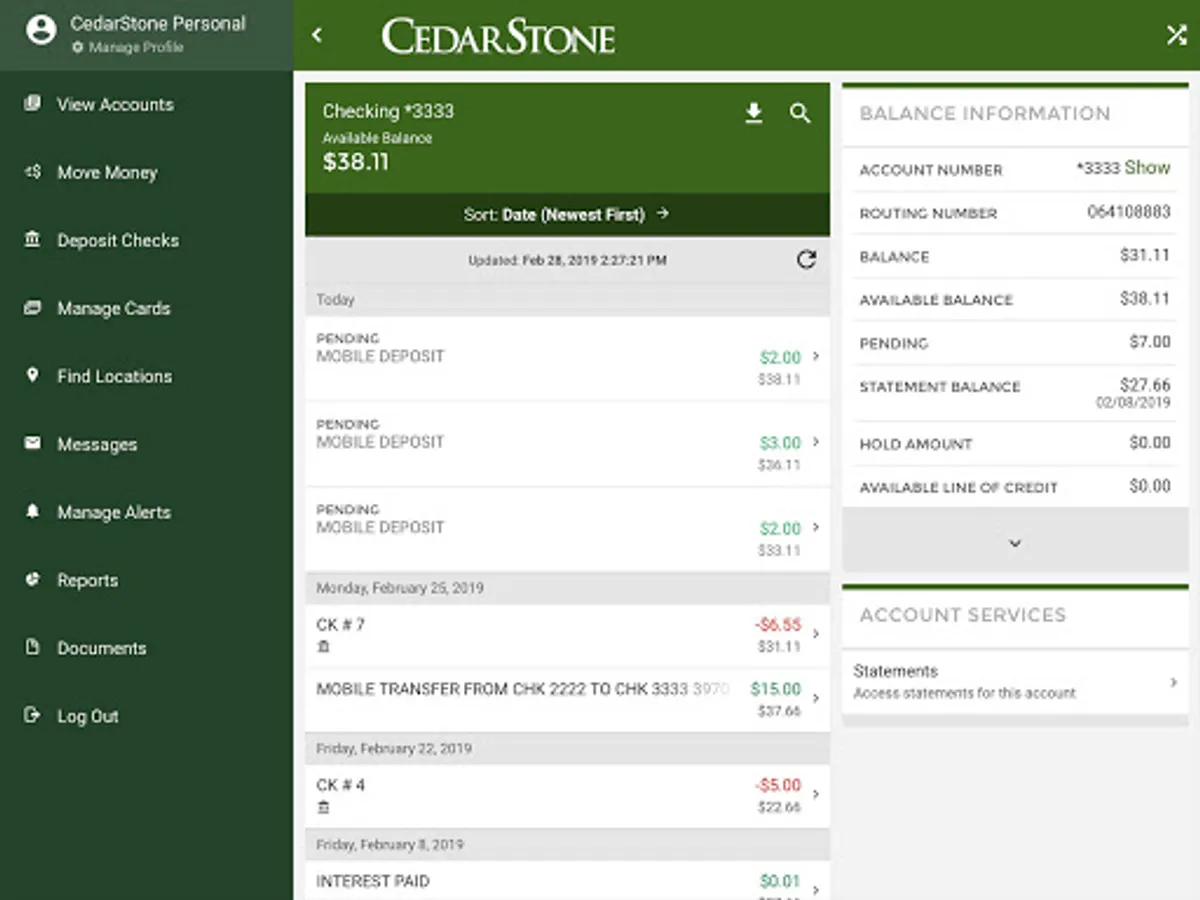Image resolution: width=1200 pixels, height=900 pixels.
Task: Expand the $2.00 deposit with balance $38.11
Action: click(x=816, y=357)
